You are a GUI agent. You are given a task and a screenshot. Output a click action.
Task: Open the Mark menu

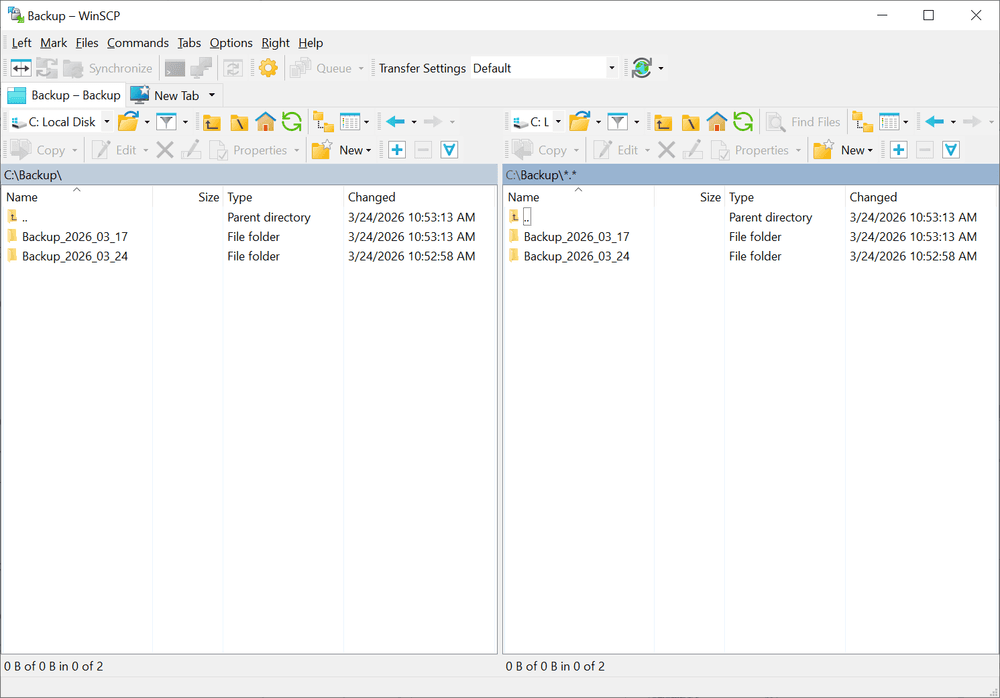point(54,43)
